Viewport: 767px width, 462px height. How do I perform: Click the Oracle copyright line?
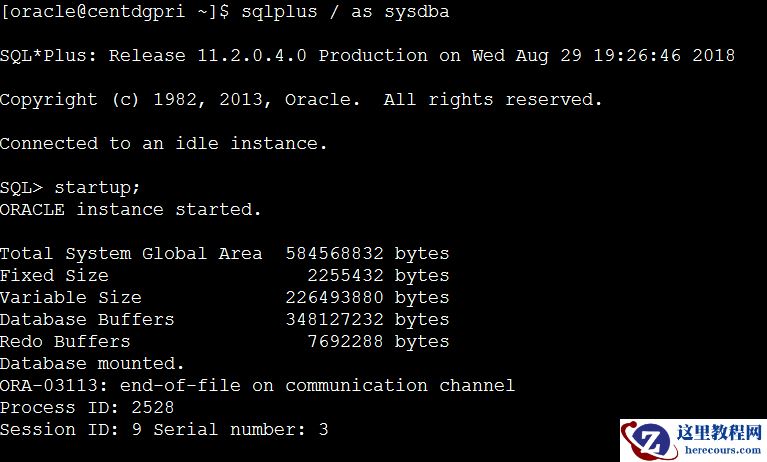(x=301, y=100)
